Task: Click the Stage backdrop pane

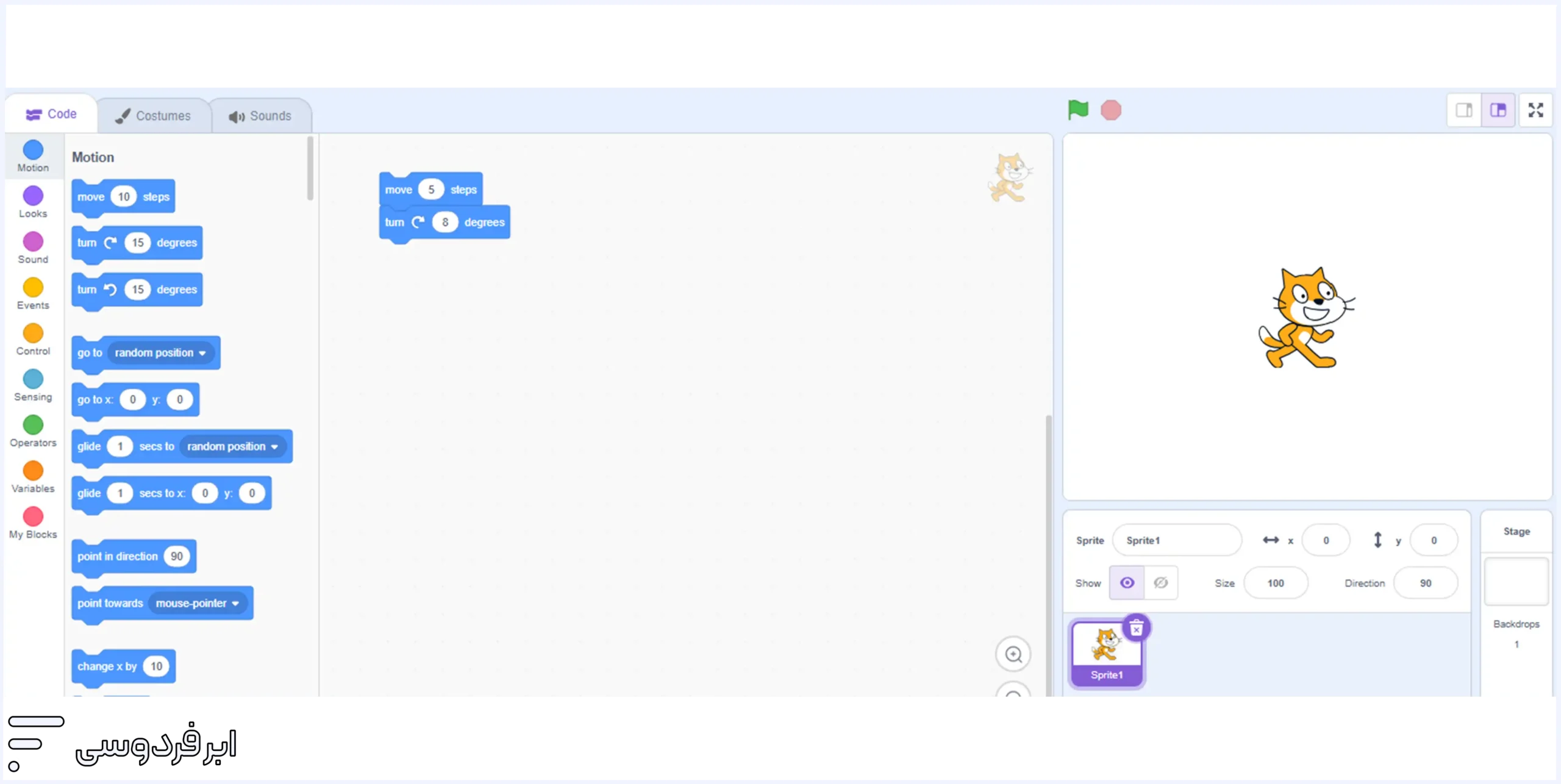Action: tap(1516, 582)
